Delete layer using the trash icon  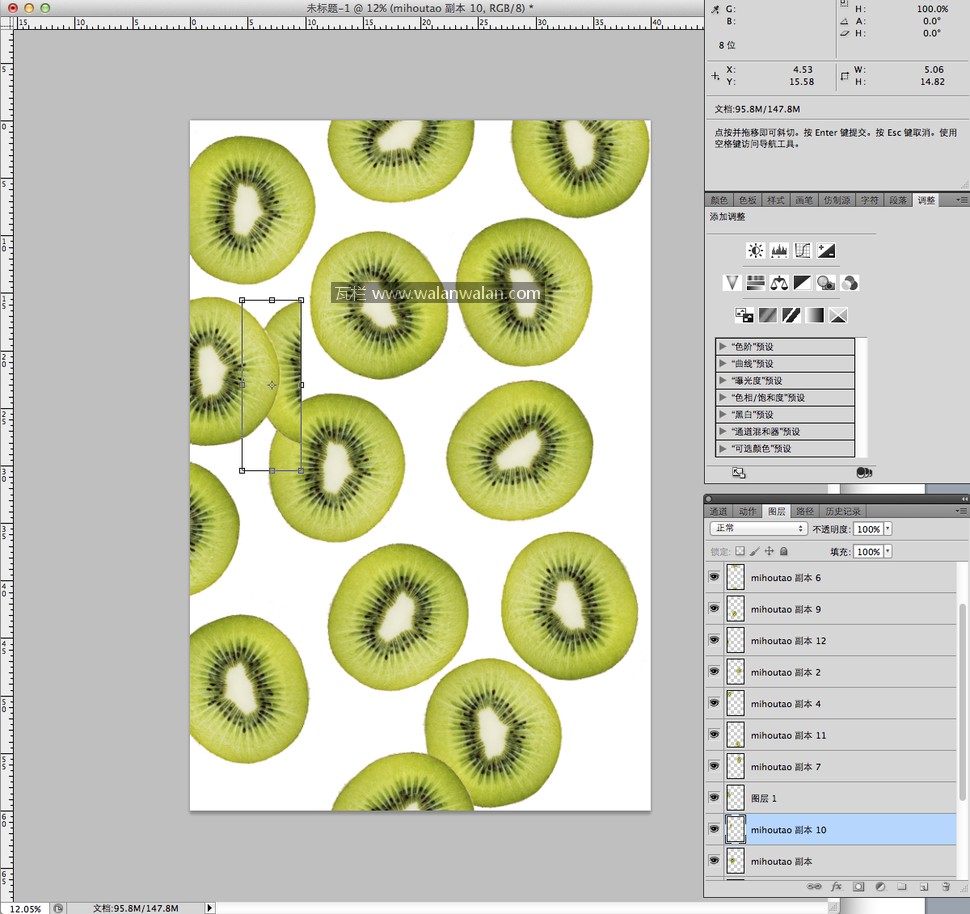(x=945, y=886)
